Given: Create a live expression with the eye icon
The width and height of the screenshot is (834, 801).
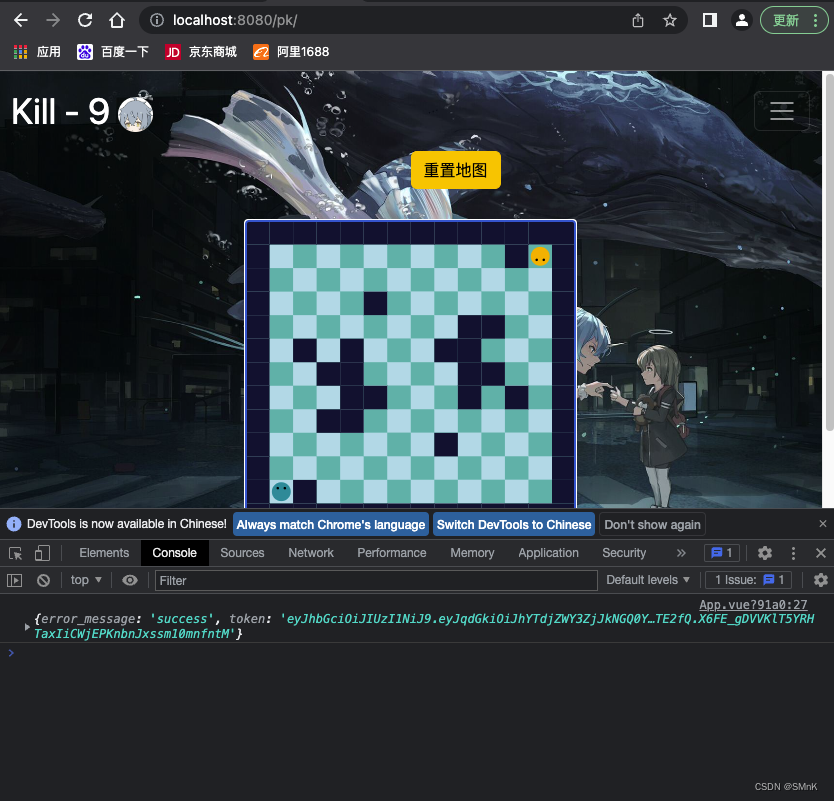Looking at the screenshot, I should pos(130,580).
